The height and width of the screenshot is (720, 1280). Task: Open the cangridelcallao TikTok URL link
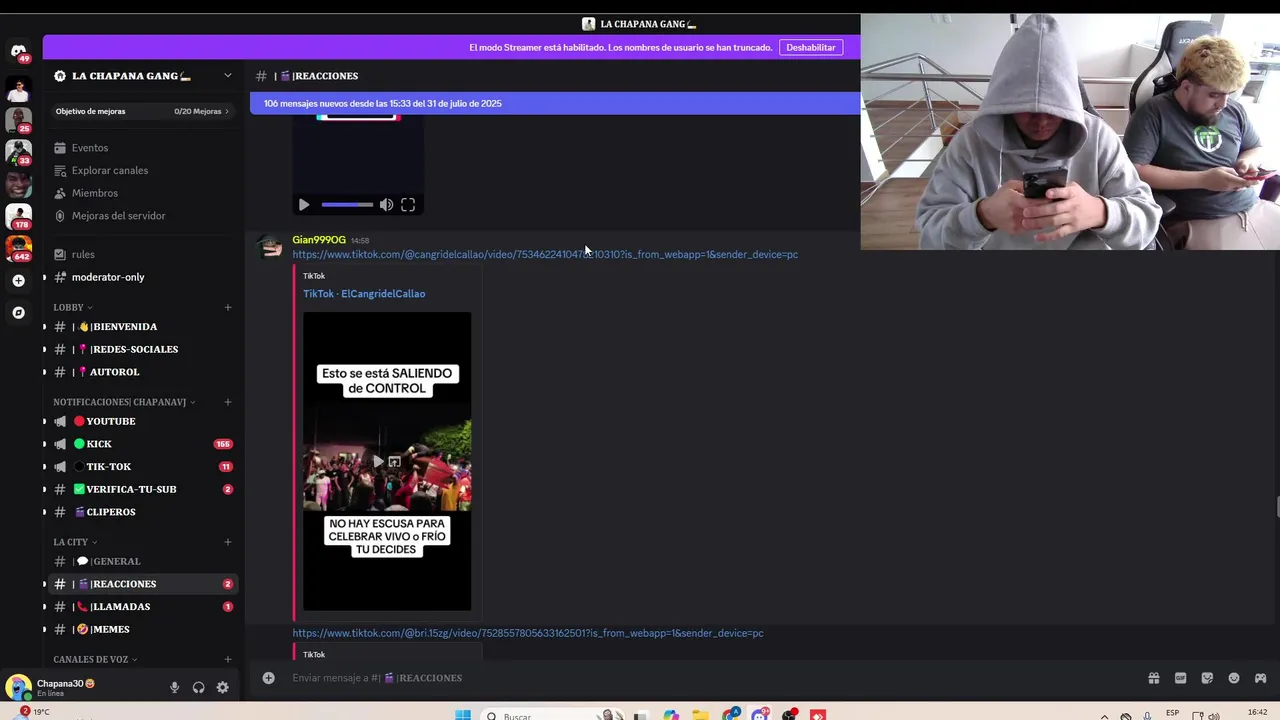(545, 254)
